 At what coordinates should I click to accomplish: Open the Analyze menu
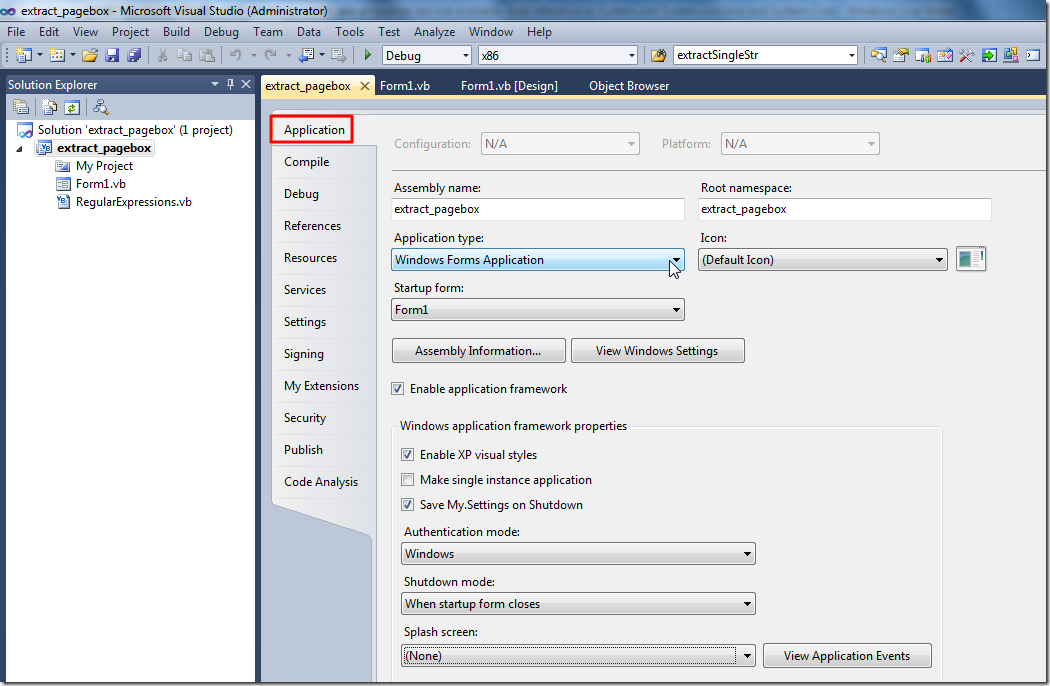click(x=434, y=31)
